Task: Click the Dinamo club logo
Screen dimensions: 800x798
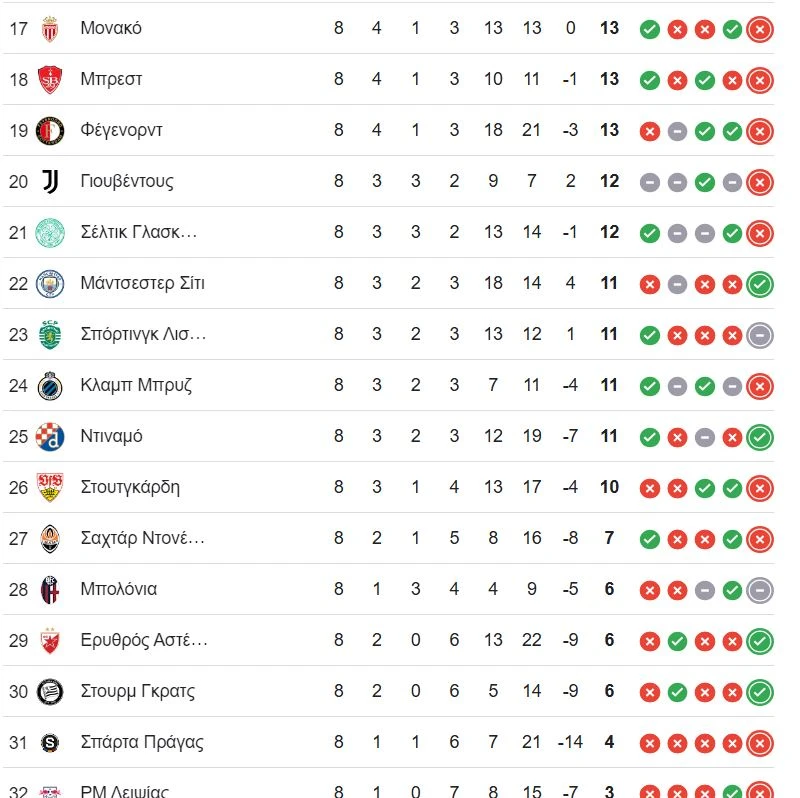Action: (x=49, y=436)
